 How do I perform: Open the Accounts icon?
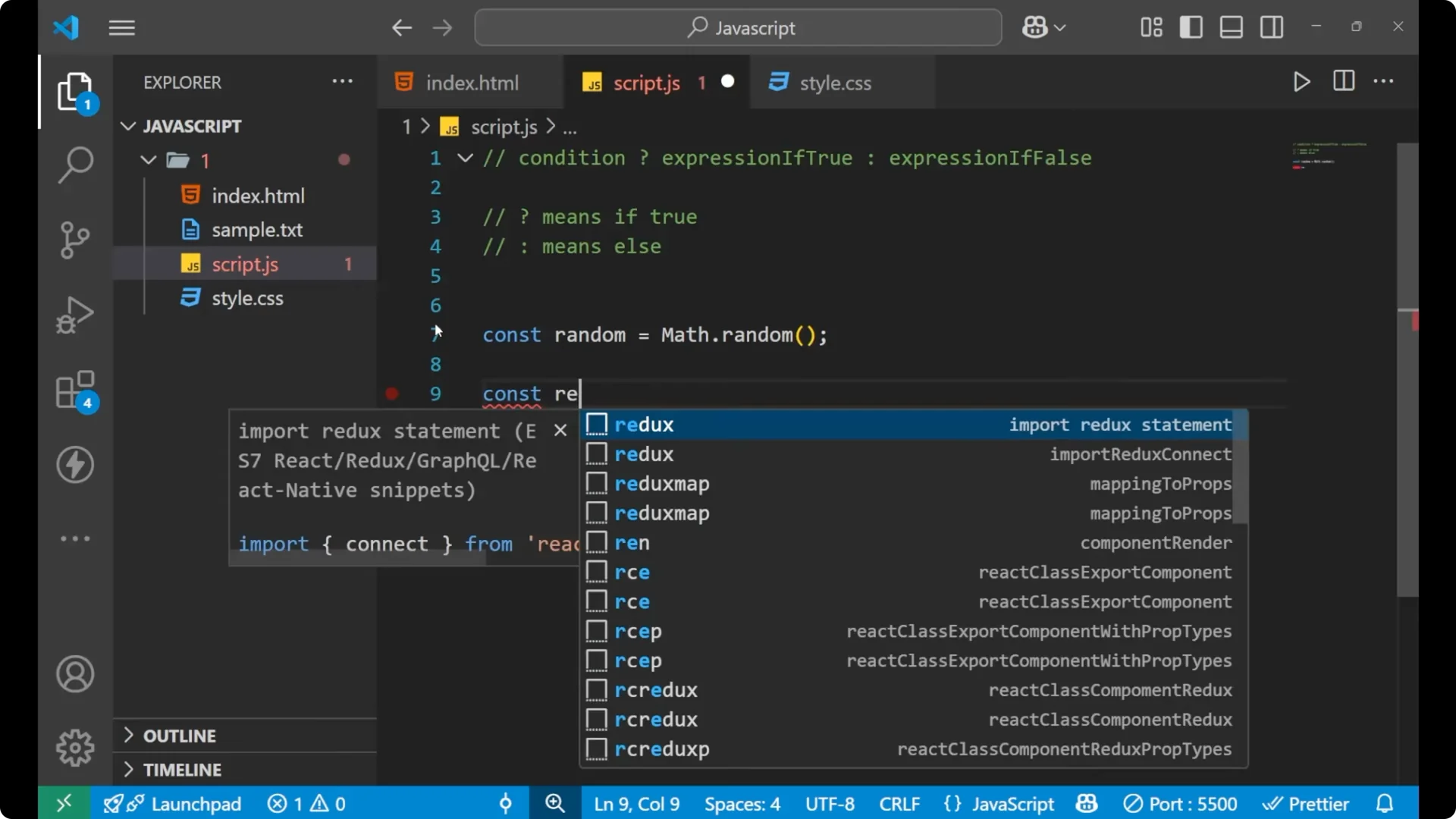pos(75,674)
